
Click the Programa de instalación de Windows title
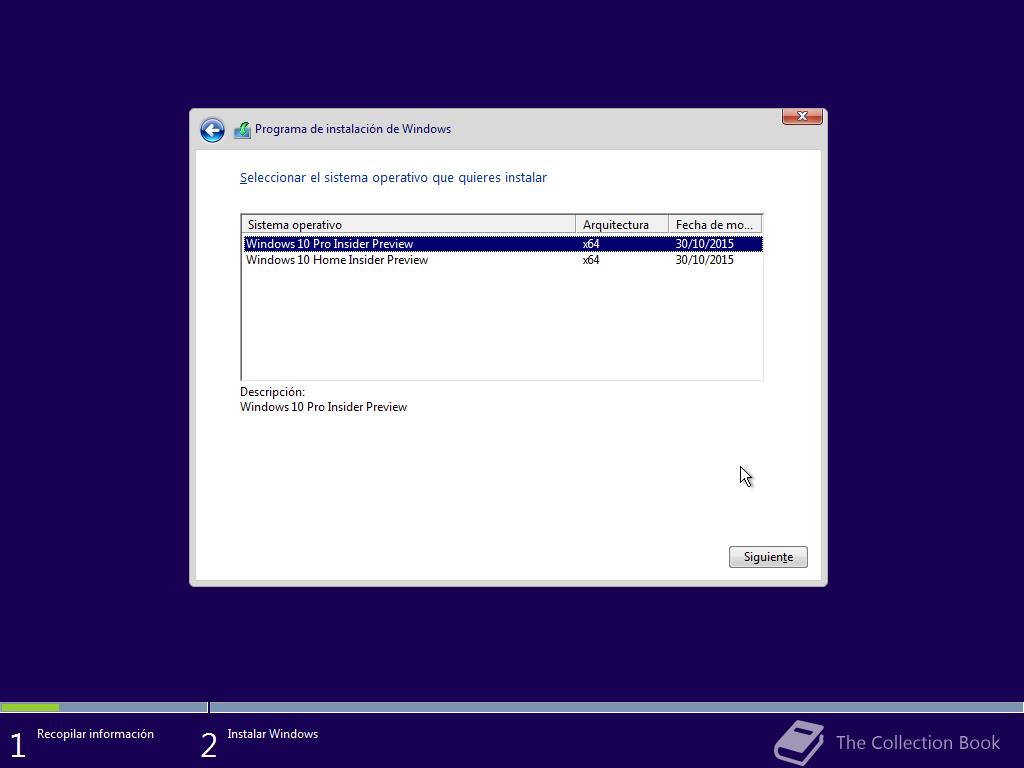point(353,129)
